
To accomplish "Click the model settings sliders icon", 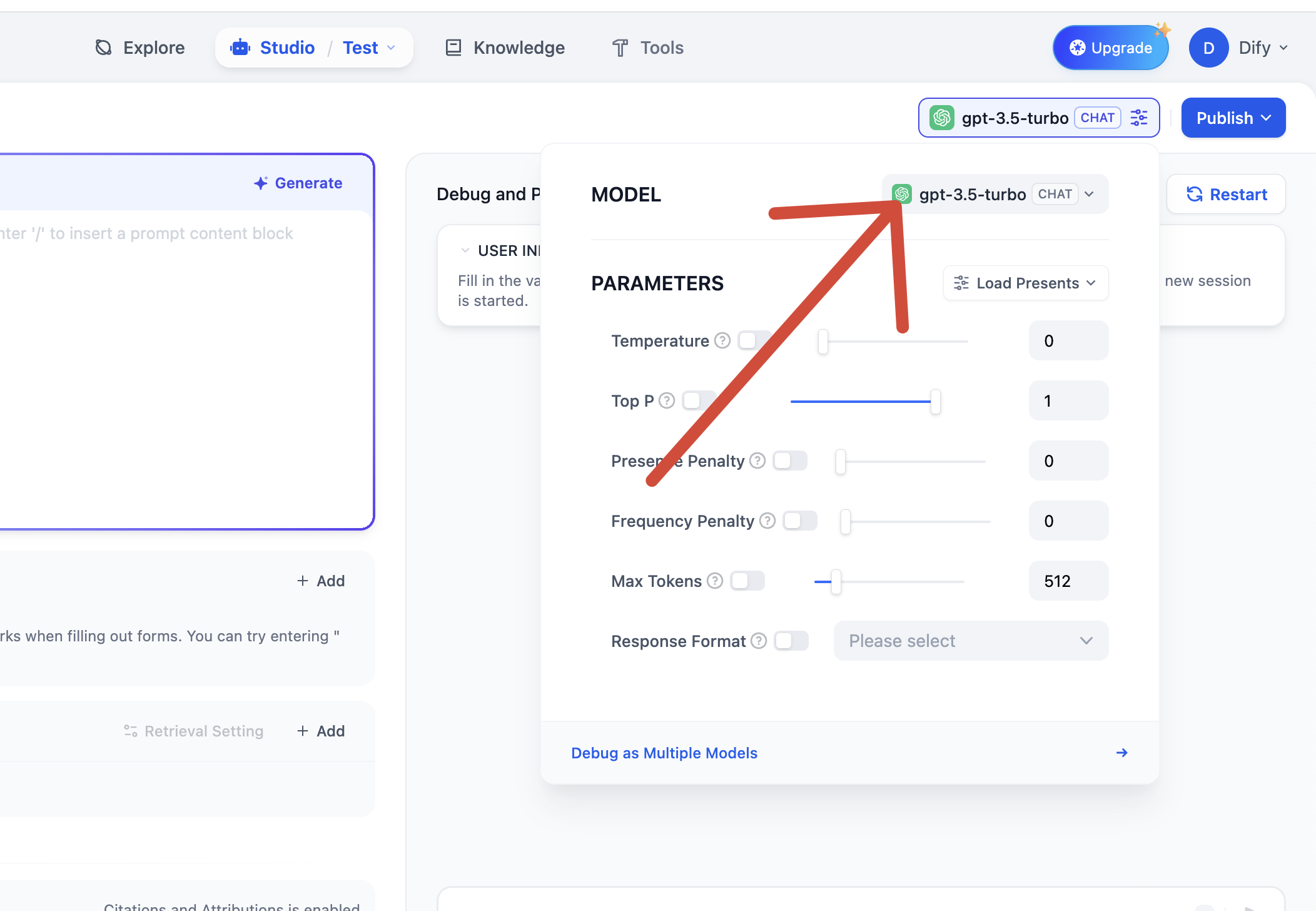I will point(1138,118).
